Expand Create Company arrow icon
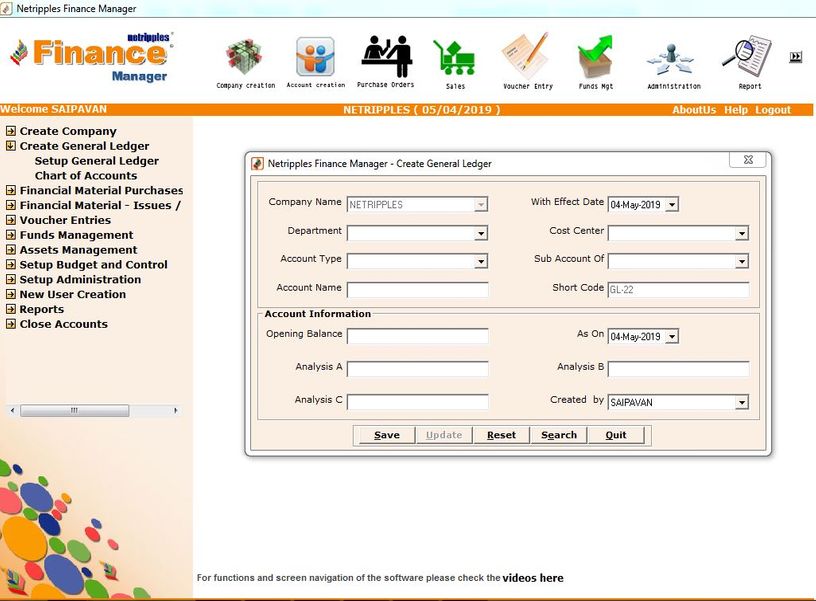 click(10, 131)
